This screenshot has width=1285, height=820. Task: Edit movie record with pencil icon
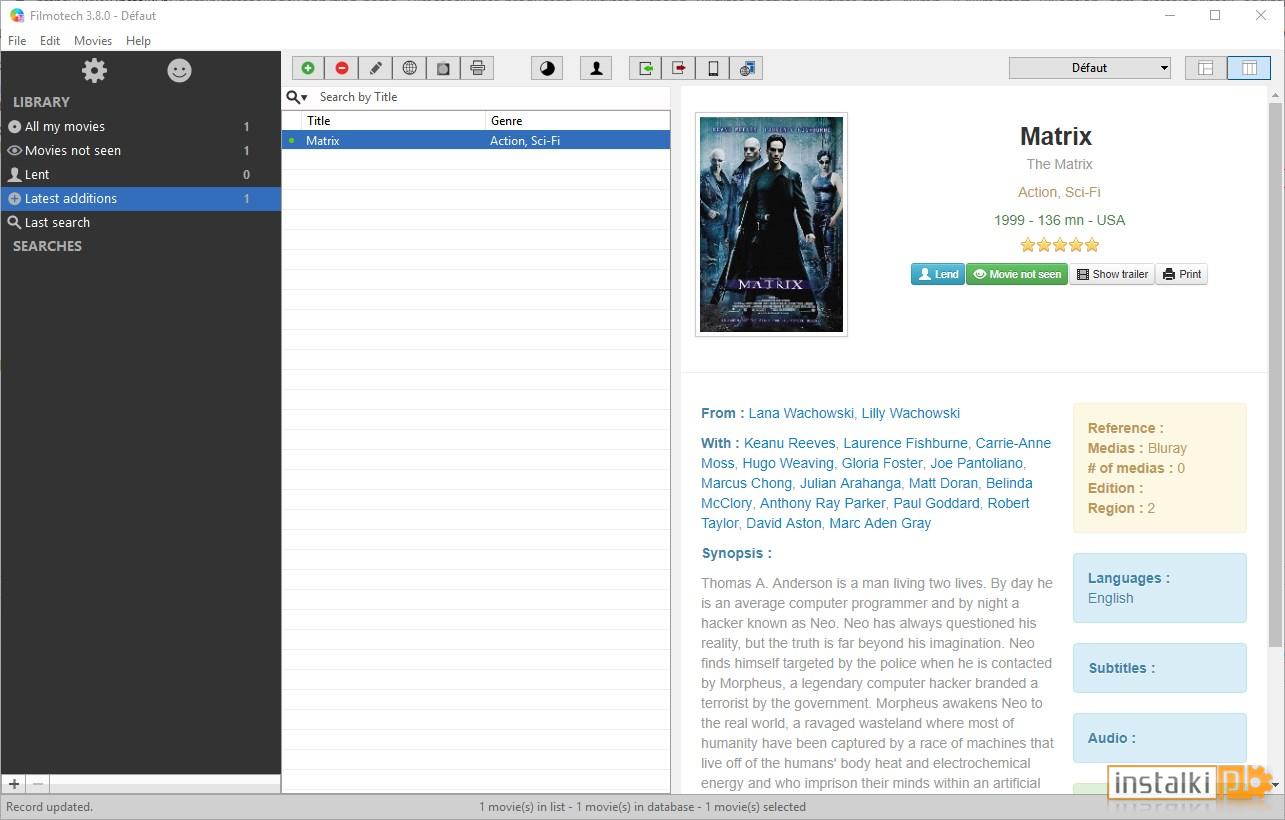[376, 68]
